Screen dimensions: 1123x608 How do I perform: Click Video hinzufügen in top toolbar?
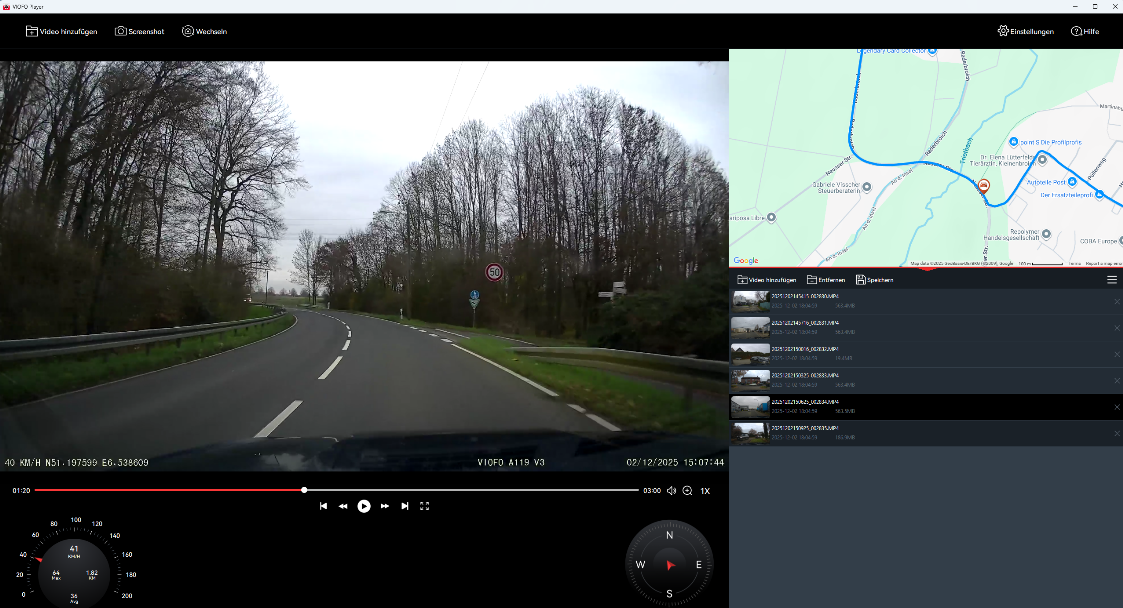coord(61,31)
